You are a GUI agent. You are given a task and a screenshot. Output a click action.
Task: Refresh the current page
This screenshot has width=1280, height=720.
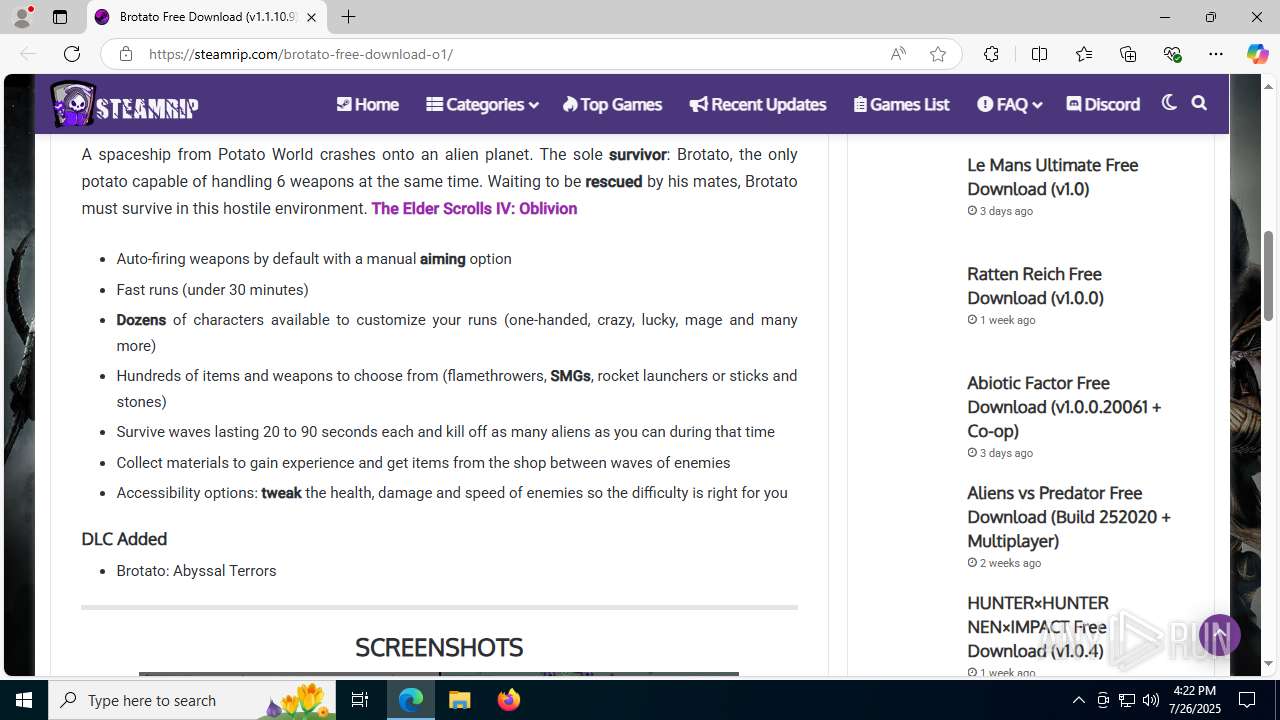[x=72, y=54]
